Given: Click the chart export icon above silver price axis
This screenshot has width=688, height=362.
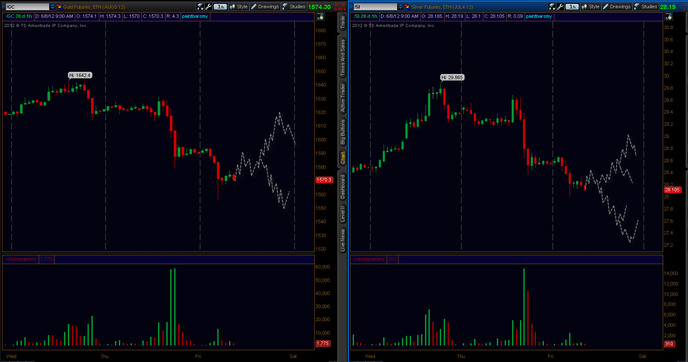Looking at the screenshot, I should [669, 17].
